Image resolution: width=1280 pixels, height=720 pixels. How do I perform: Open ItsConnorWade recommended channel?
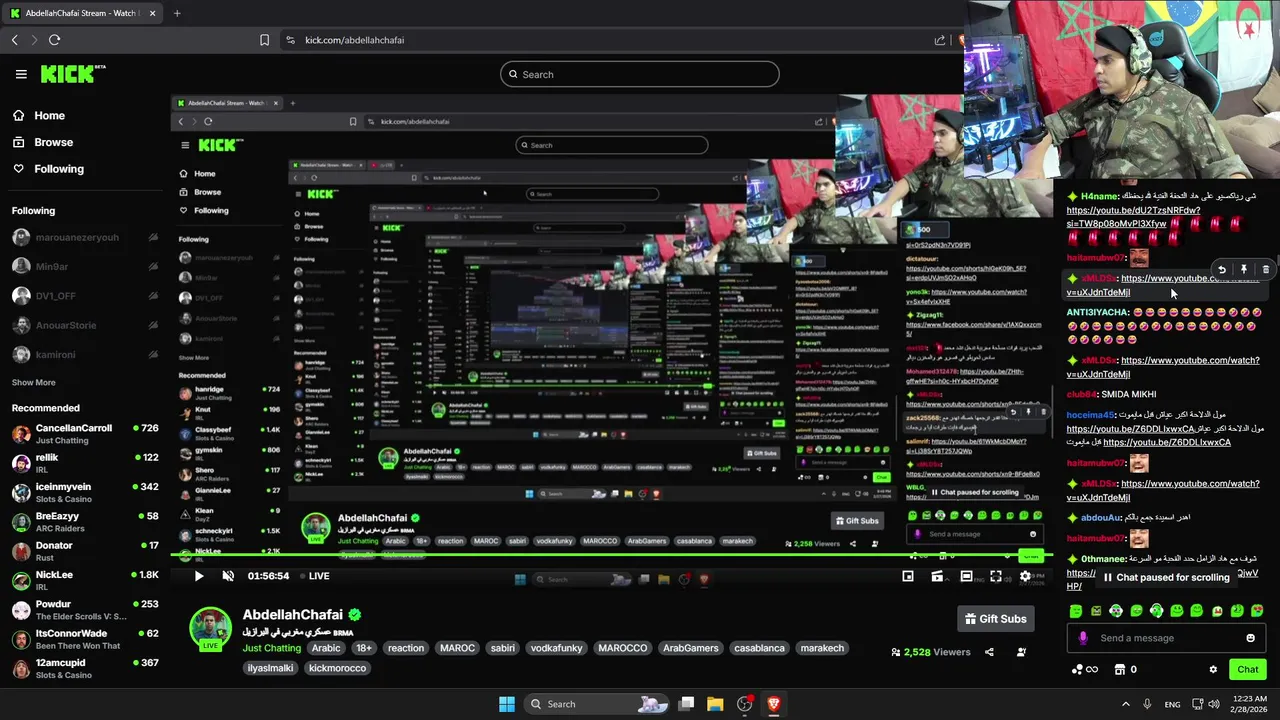point(85,639)
